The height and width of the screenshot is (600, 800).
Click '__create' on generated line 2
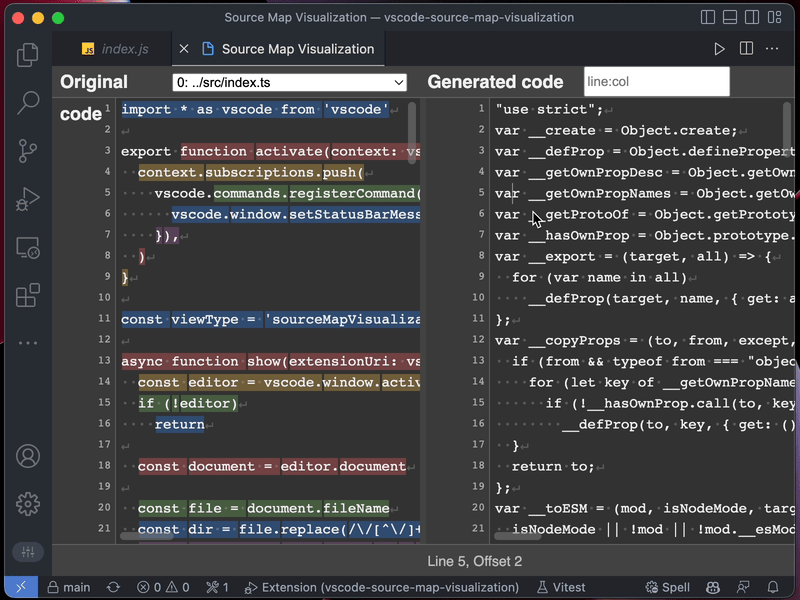[561, 131]
